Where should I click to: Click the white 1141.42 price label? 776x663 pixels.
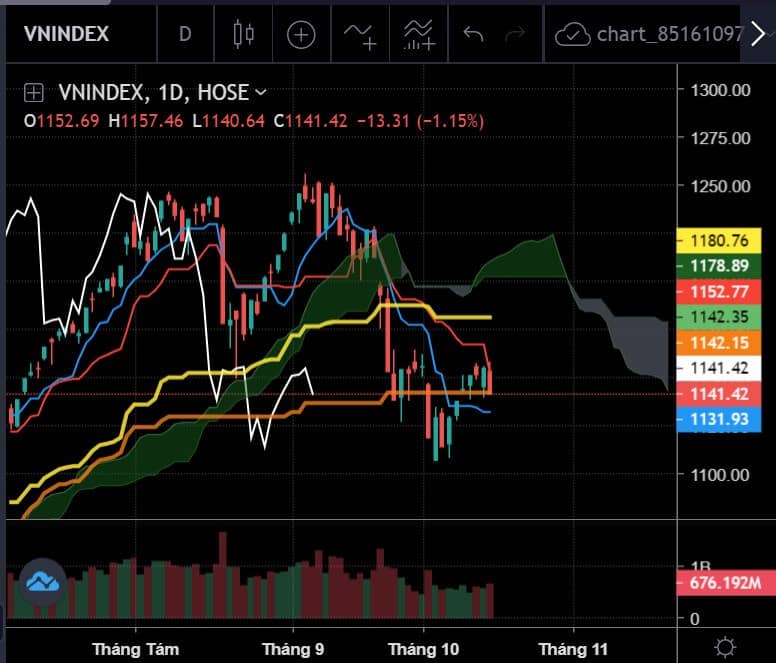719,368
